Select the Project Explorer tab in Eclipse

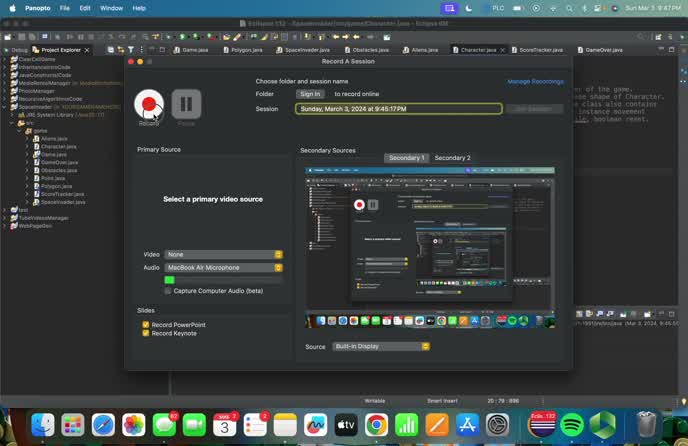pos(61,50)
